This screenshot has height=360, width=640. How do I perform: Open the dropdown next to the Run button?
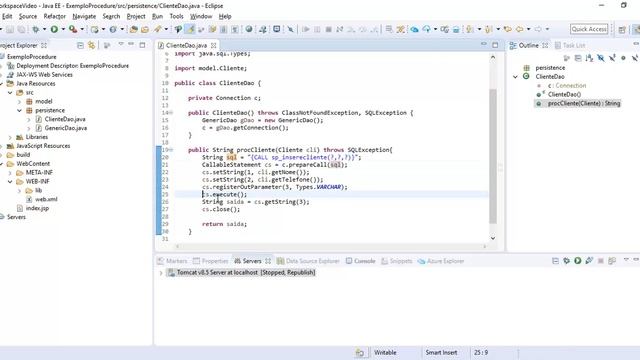coord(63,29)
